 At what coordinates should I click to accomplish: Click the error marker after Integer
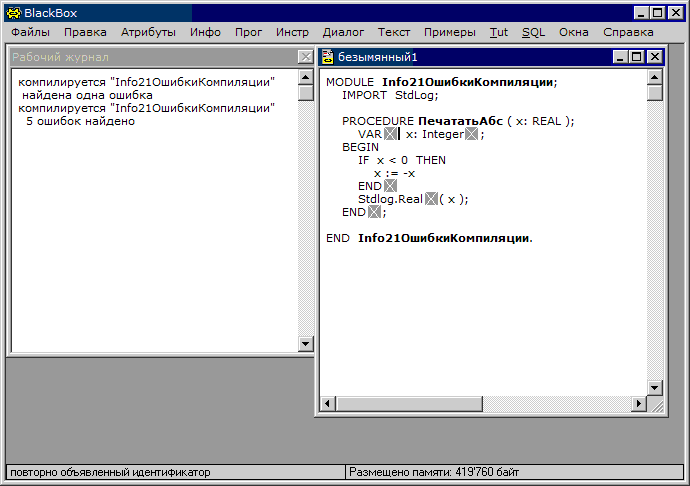point(471,134)
